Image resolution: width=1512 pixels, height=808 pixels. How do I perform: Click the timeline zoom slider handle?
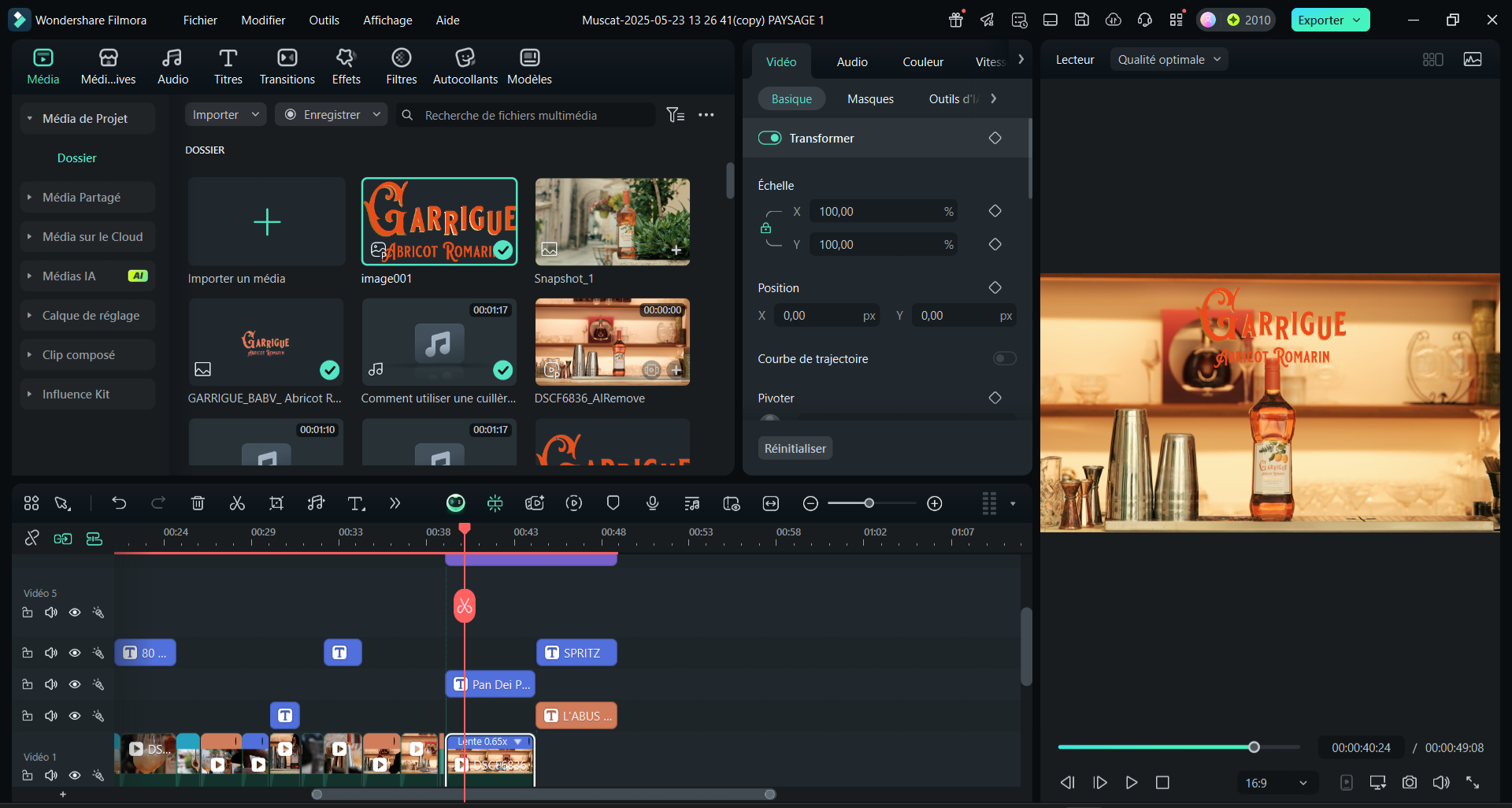[869, 503]
